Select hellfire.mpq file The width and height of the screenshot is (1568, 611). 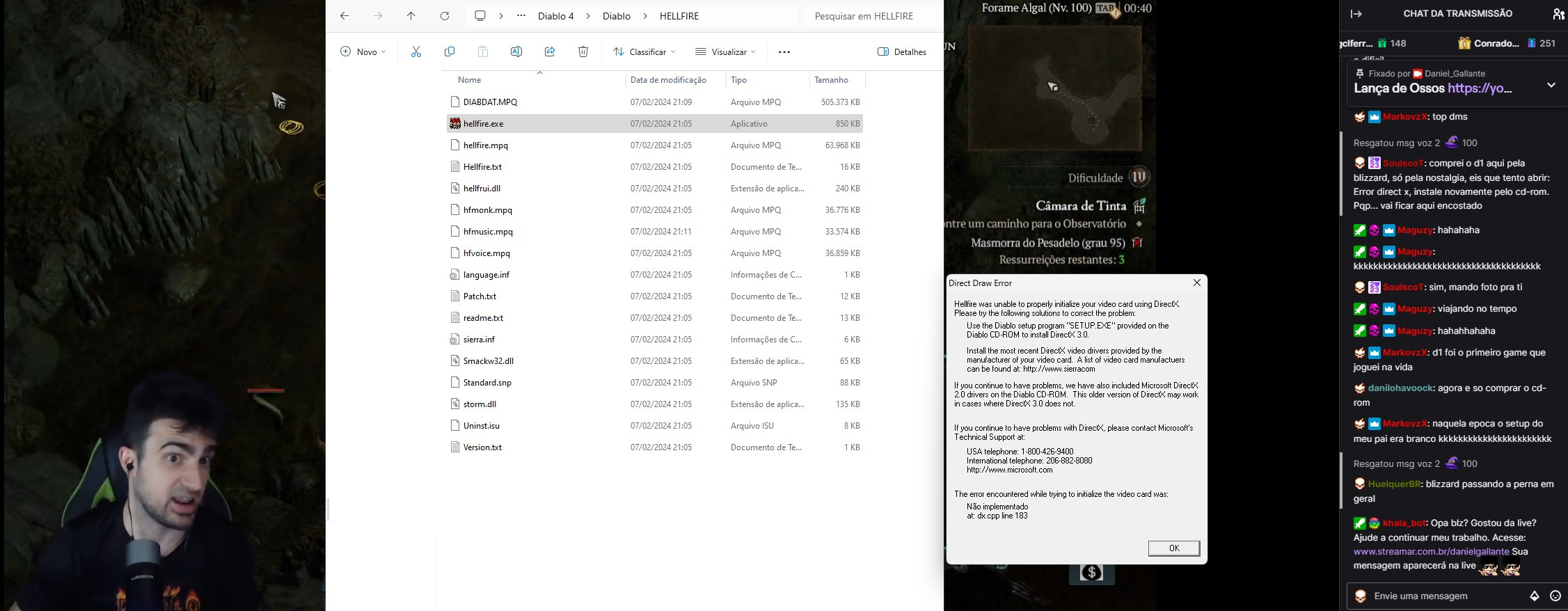pyautogui.click(x=655, y=145)
